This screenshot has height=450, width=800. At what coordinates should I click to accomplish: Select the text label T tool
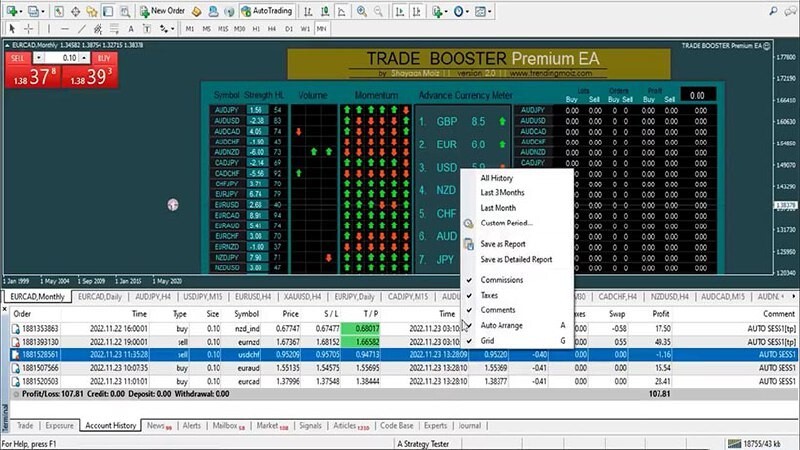tap(147, 29)
